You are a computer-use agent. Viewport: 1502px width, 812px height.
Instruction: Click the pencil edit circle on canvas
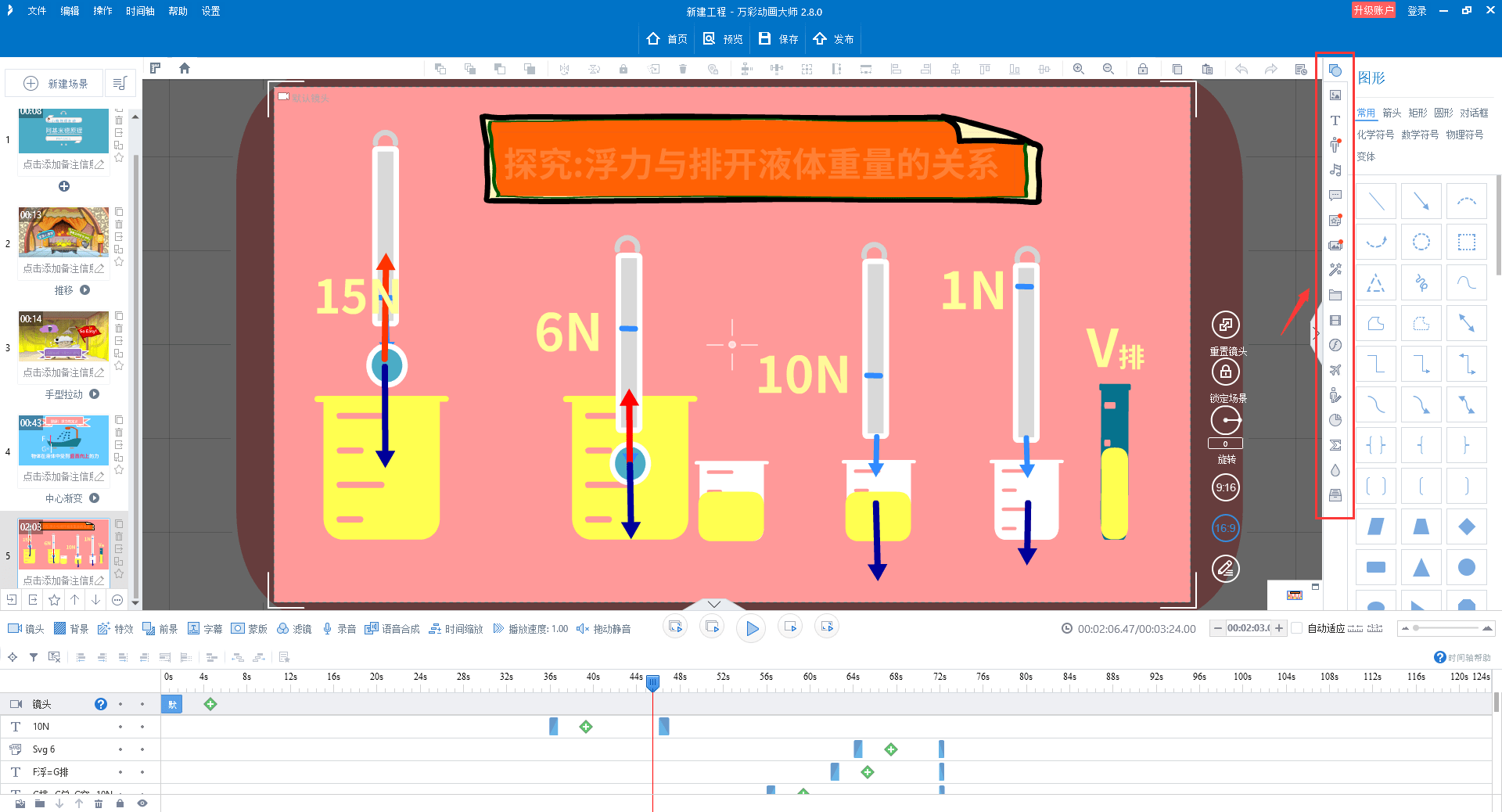[x=1226, y=568]
